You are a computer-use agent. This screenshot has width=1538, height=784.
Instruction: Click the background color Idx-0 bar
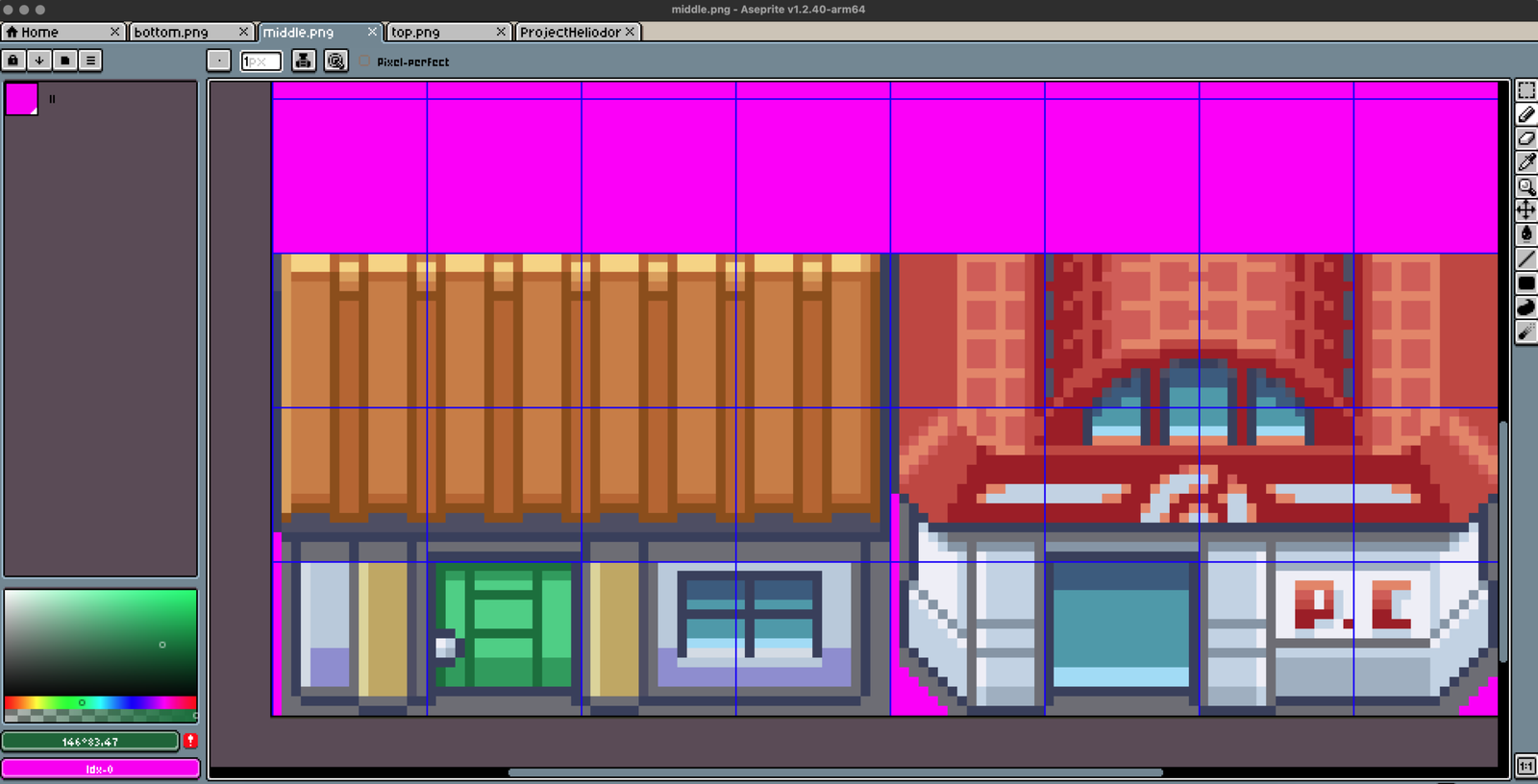[x=100, y=769]
